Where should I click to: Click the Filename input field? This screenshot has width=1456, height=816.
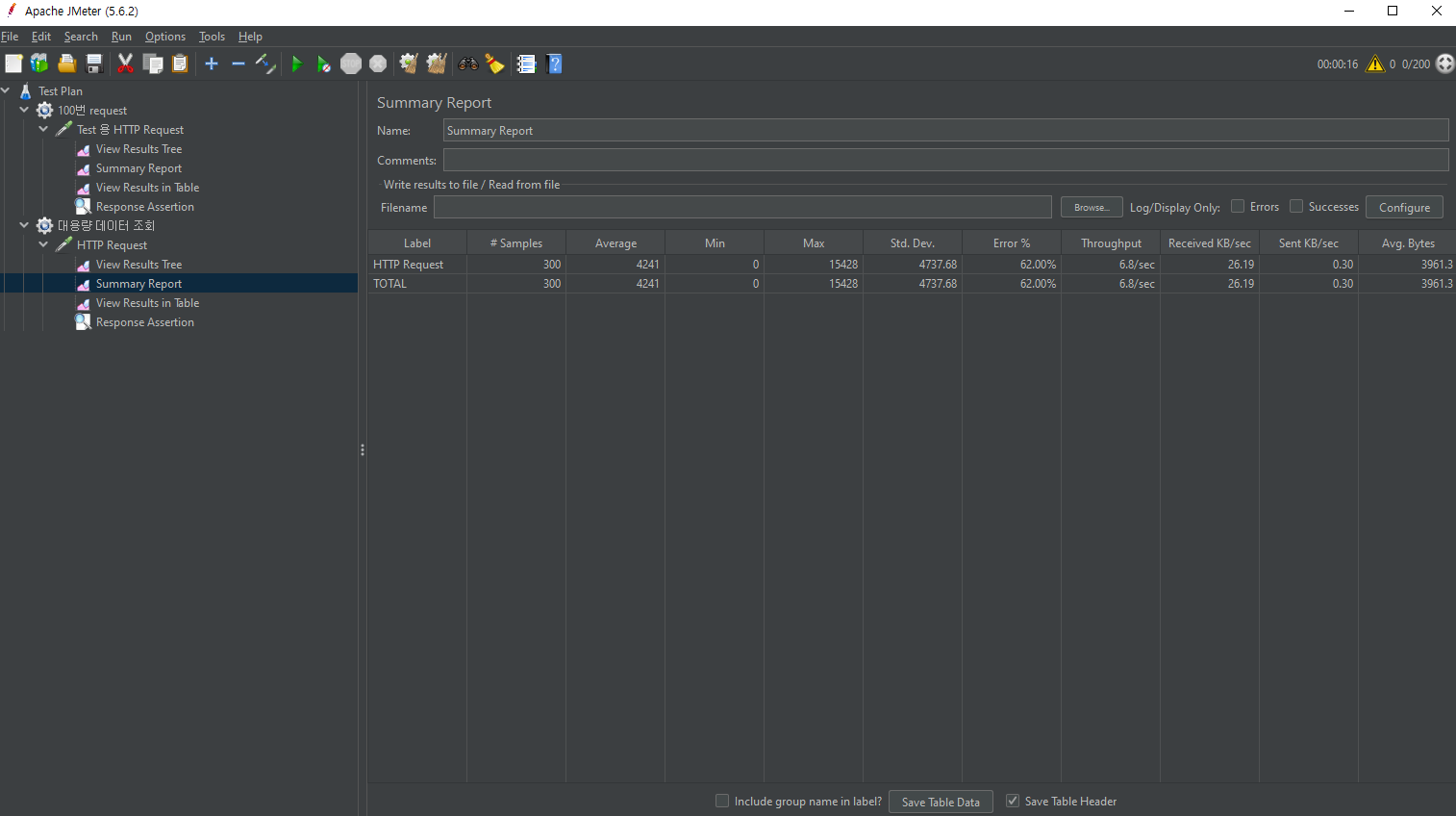click(x=742, y=207)
